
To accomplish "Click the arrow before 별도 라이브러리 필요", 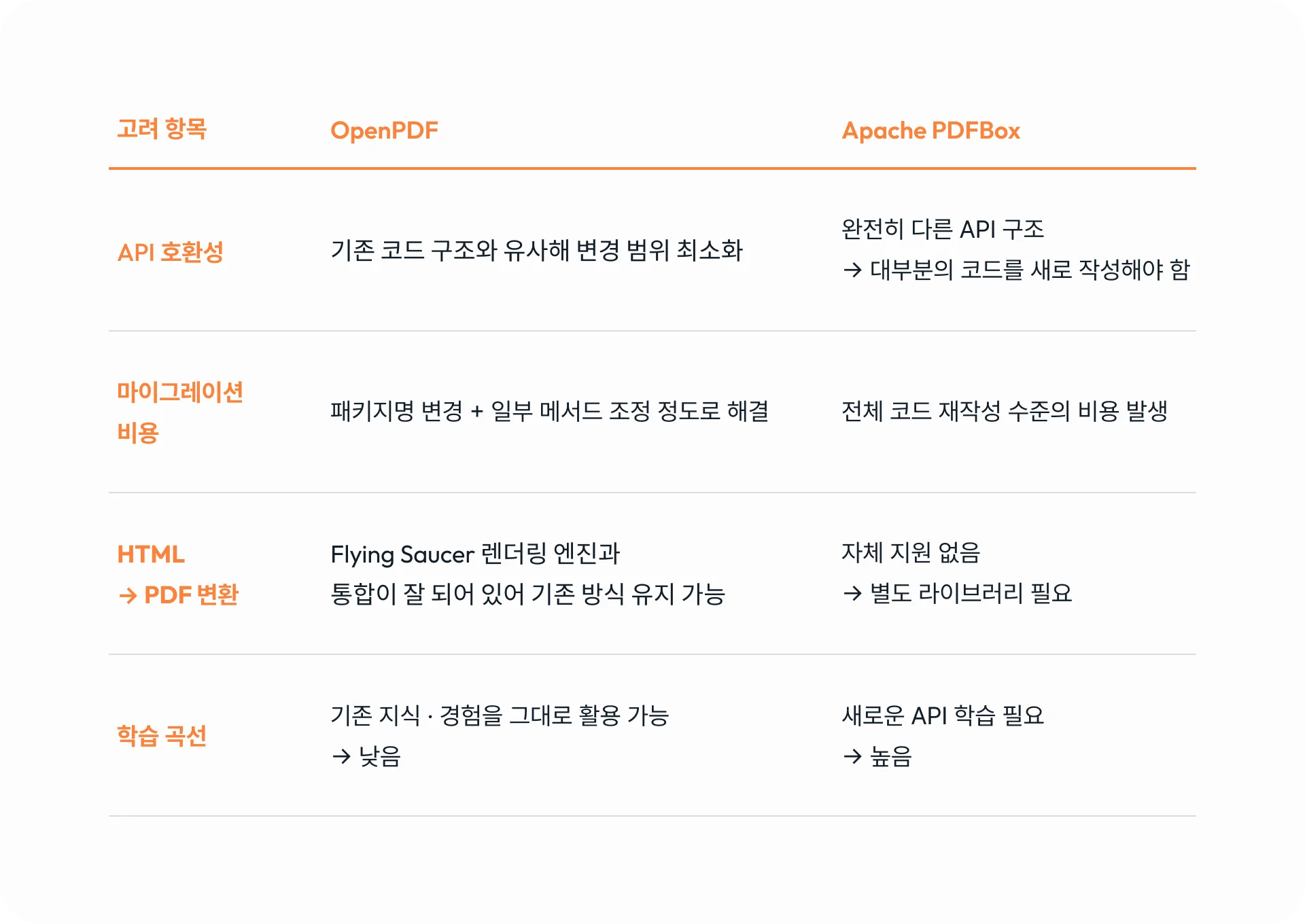I will coord(852,594).
